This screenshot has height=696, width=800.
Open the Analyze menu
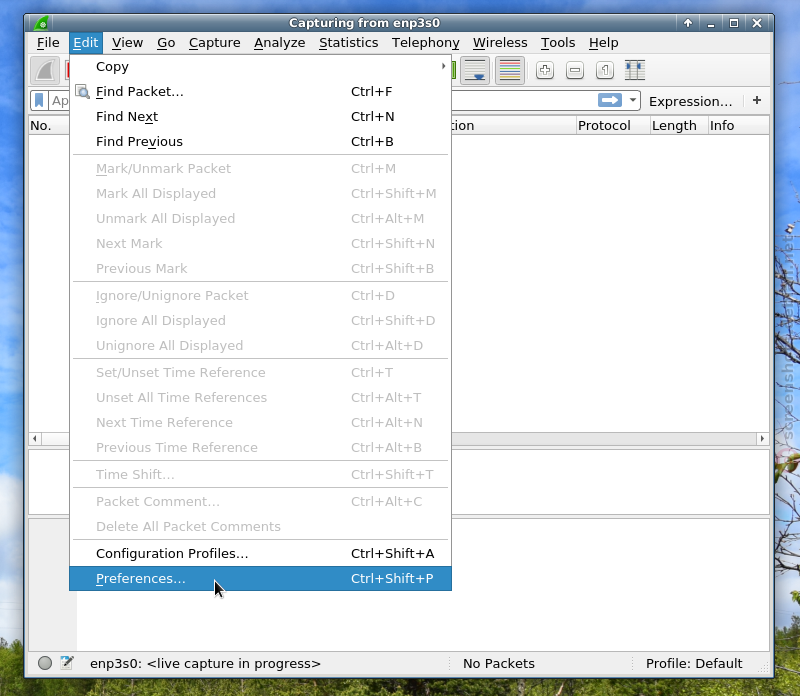click(x=280, y=43)
